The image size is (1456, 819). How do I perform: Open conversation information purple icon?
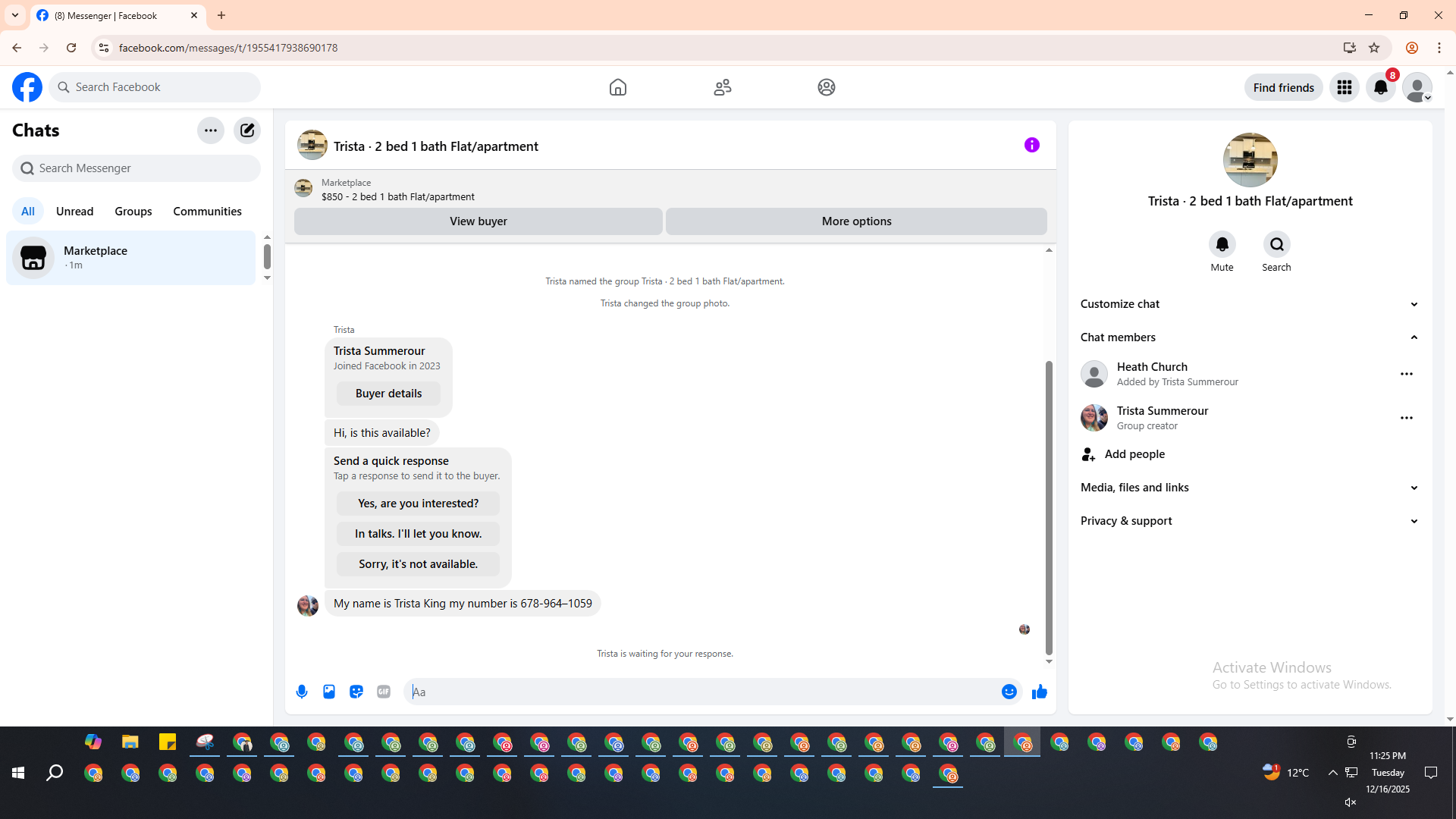[x=1032, y=145]
